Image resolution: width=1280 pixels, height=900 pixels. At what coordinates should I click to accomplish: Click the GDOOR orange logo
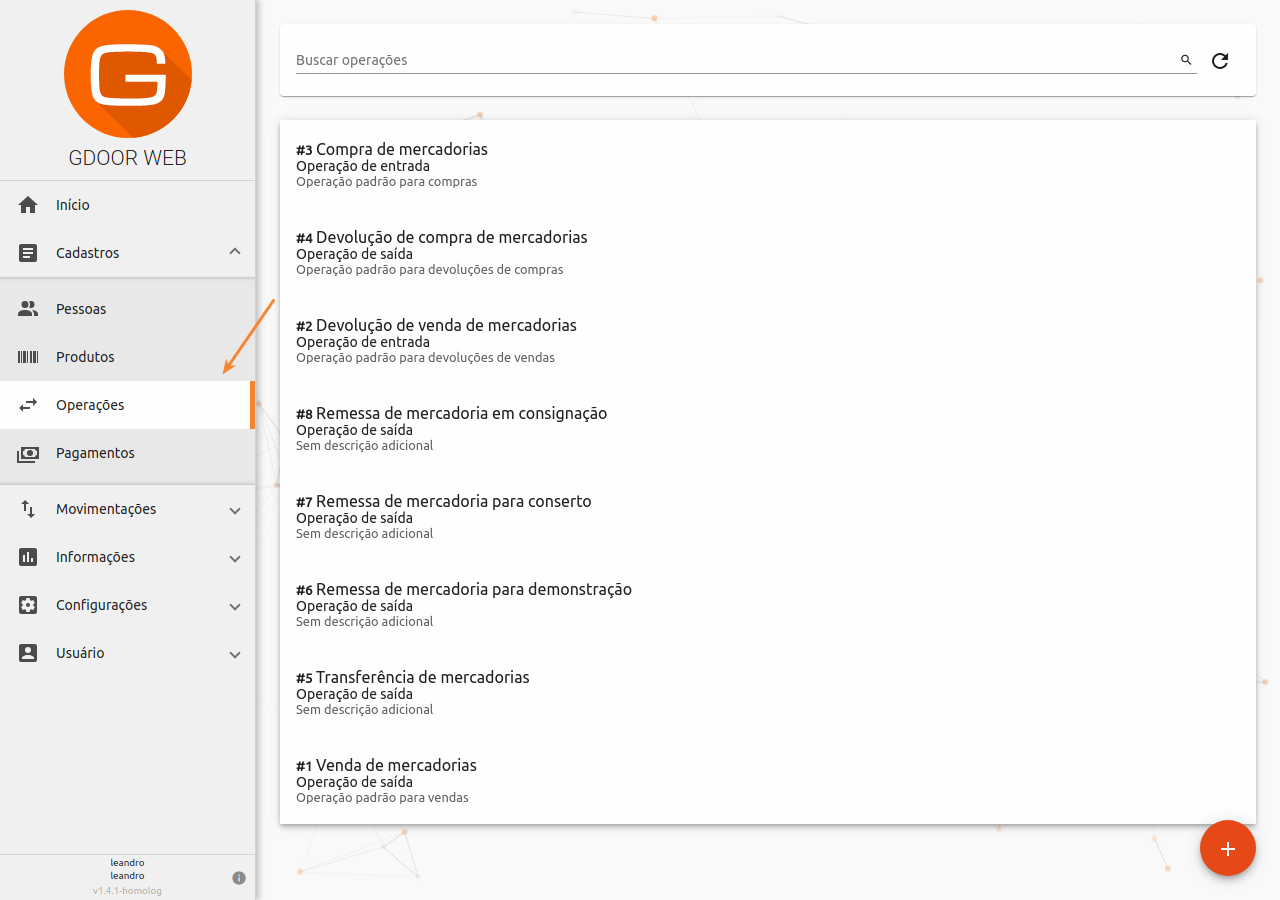point(128,74)
